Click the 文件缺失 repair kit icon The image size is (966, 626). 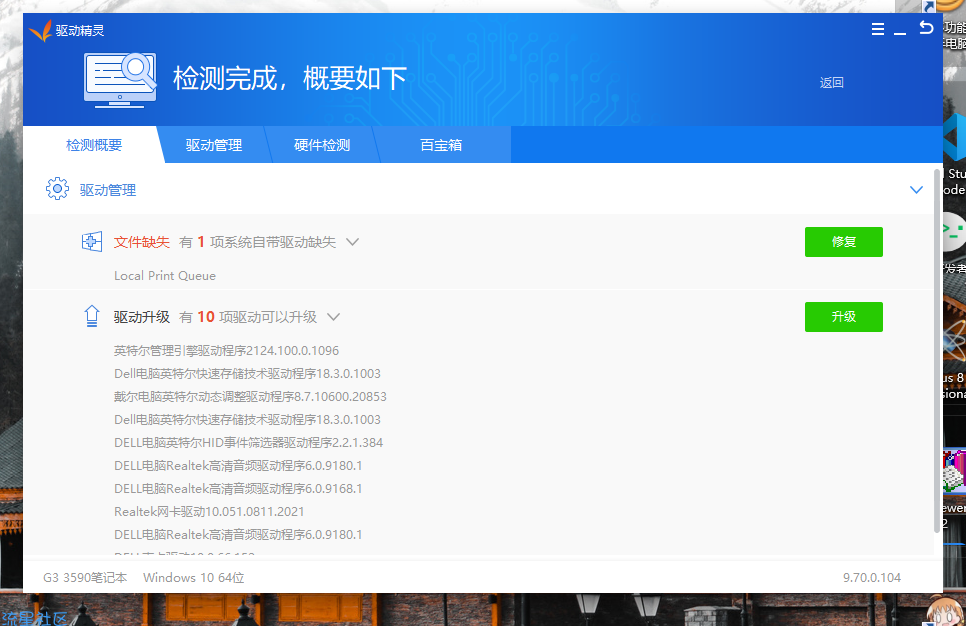coord(92,242)
